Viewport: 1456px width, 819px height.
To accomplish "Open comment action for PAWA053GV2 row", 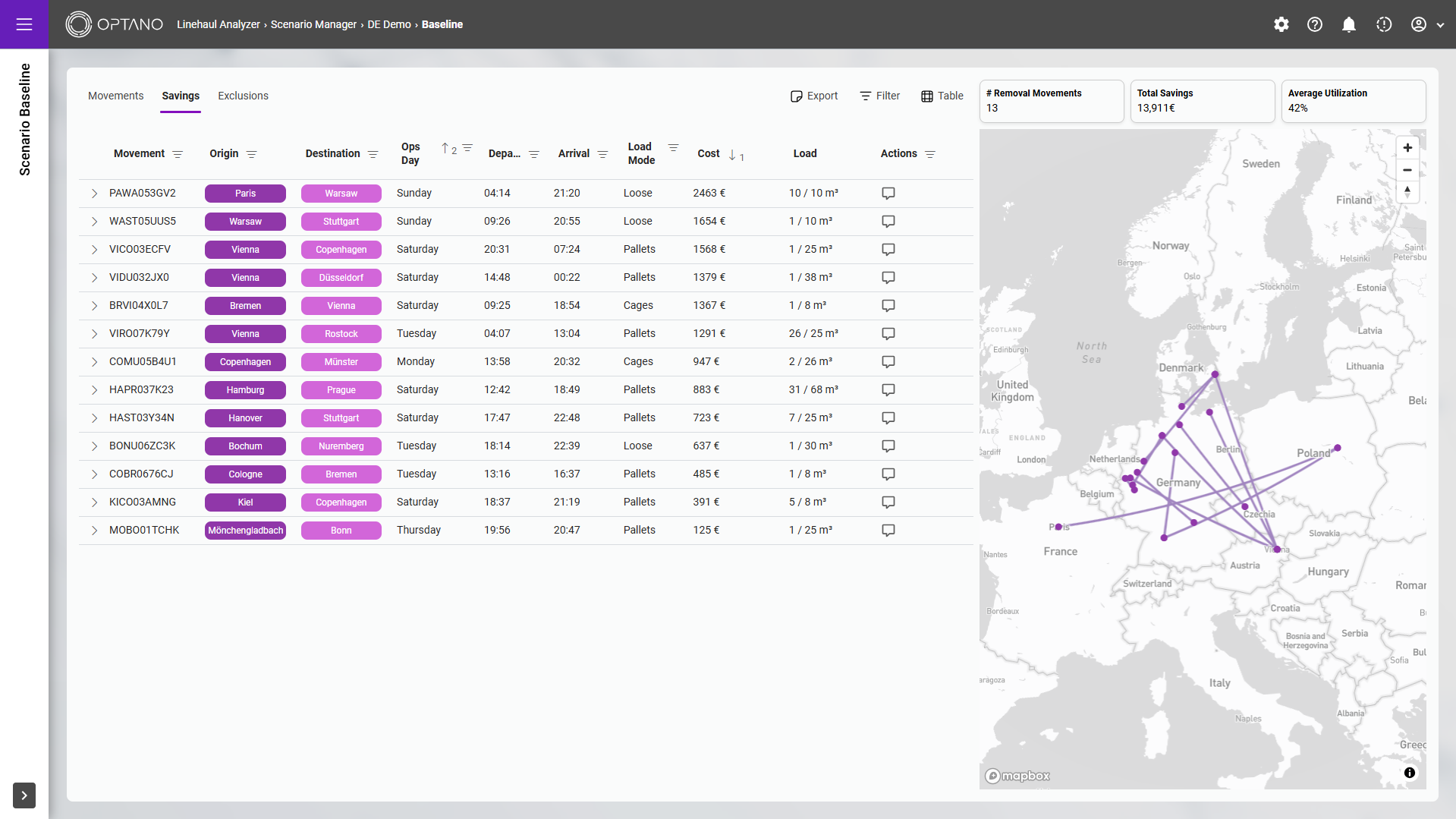I will pos(888,194).
